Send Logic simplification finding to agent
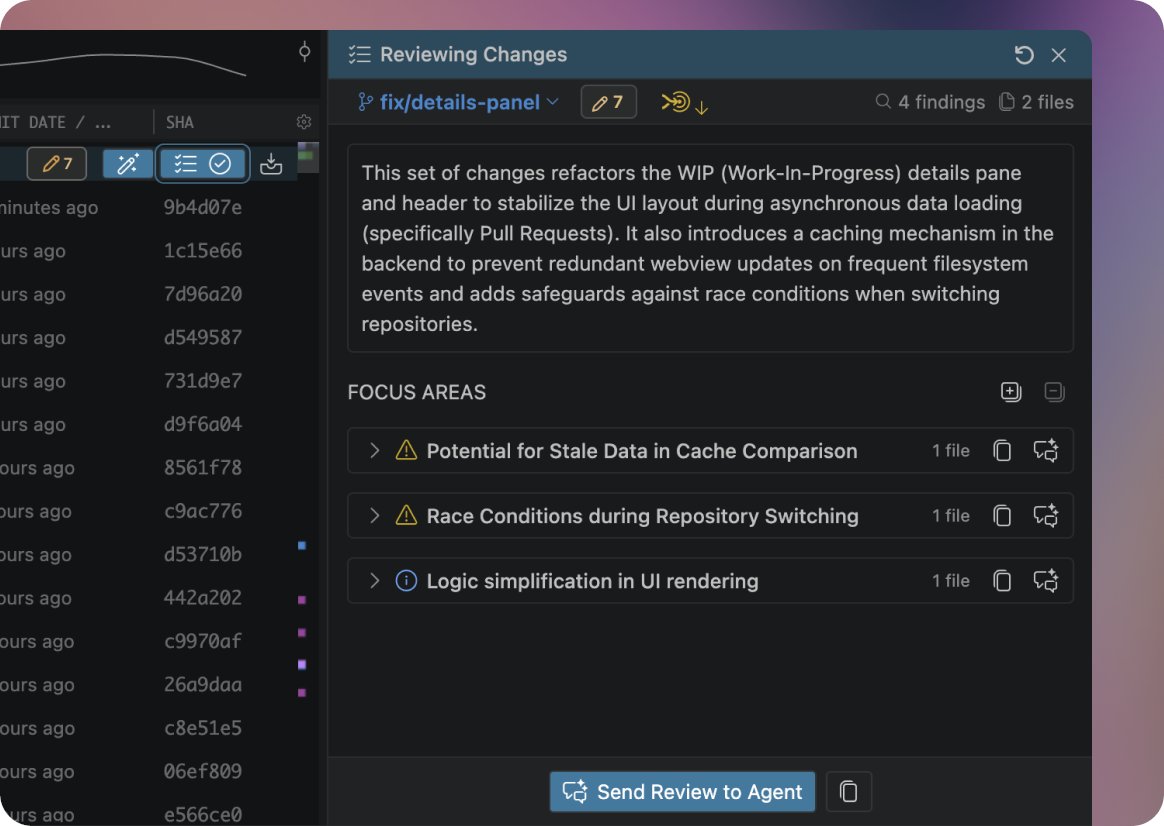This screenshot has height=826, width=1164. [1046, 580]
